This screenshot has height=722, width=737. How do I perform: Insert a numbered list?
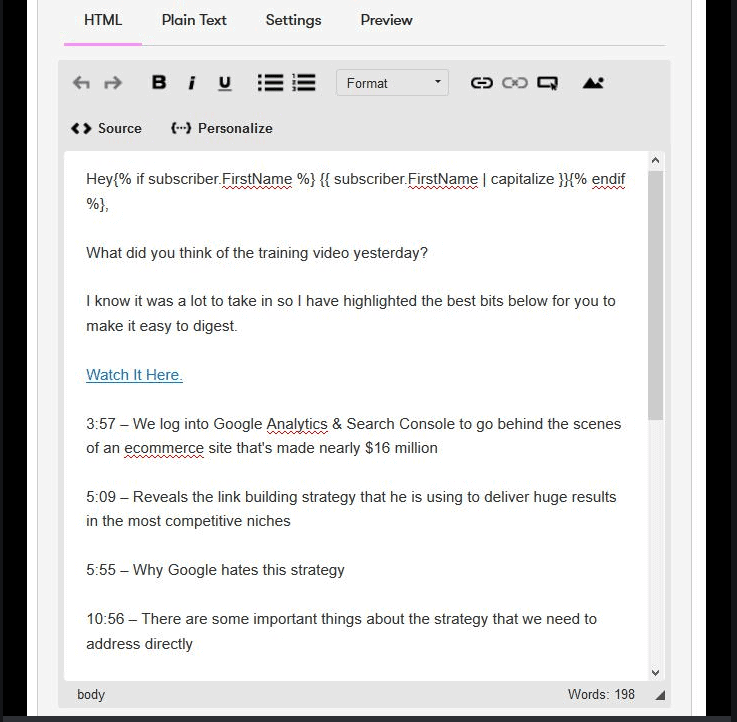pyautogui.click(x=304, y=83)
